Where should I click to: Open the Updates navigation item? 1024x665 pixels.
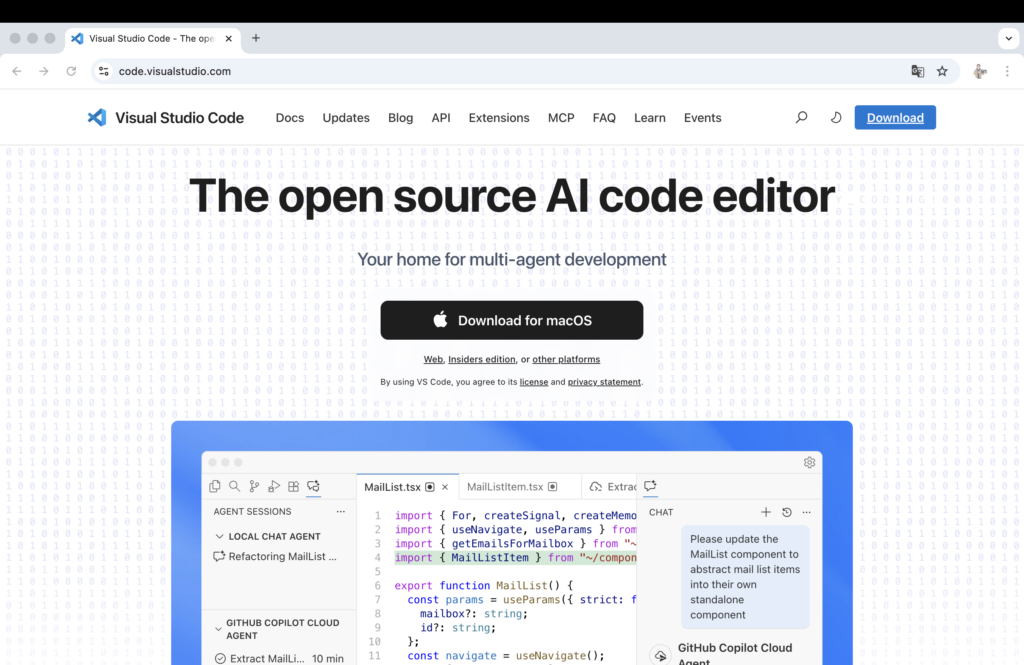(x=346, y=118)
